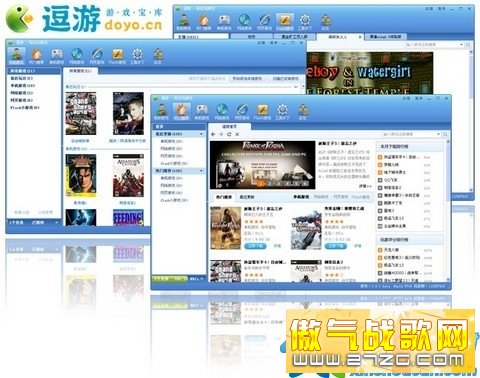Expand the front window search box dropdown arrow
Screen dimensions: 480x378
point(438,134)
